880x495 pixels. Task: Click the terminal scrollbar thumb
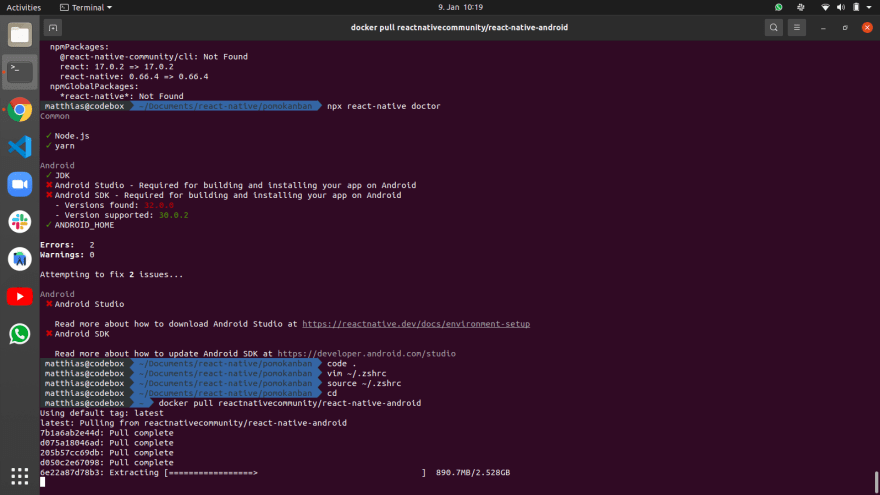click(x=876, y=482)
